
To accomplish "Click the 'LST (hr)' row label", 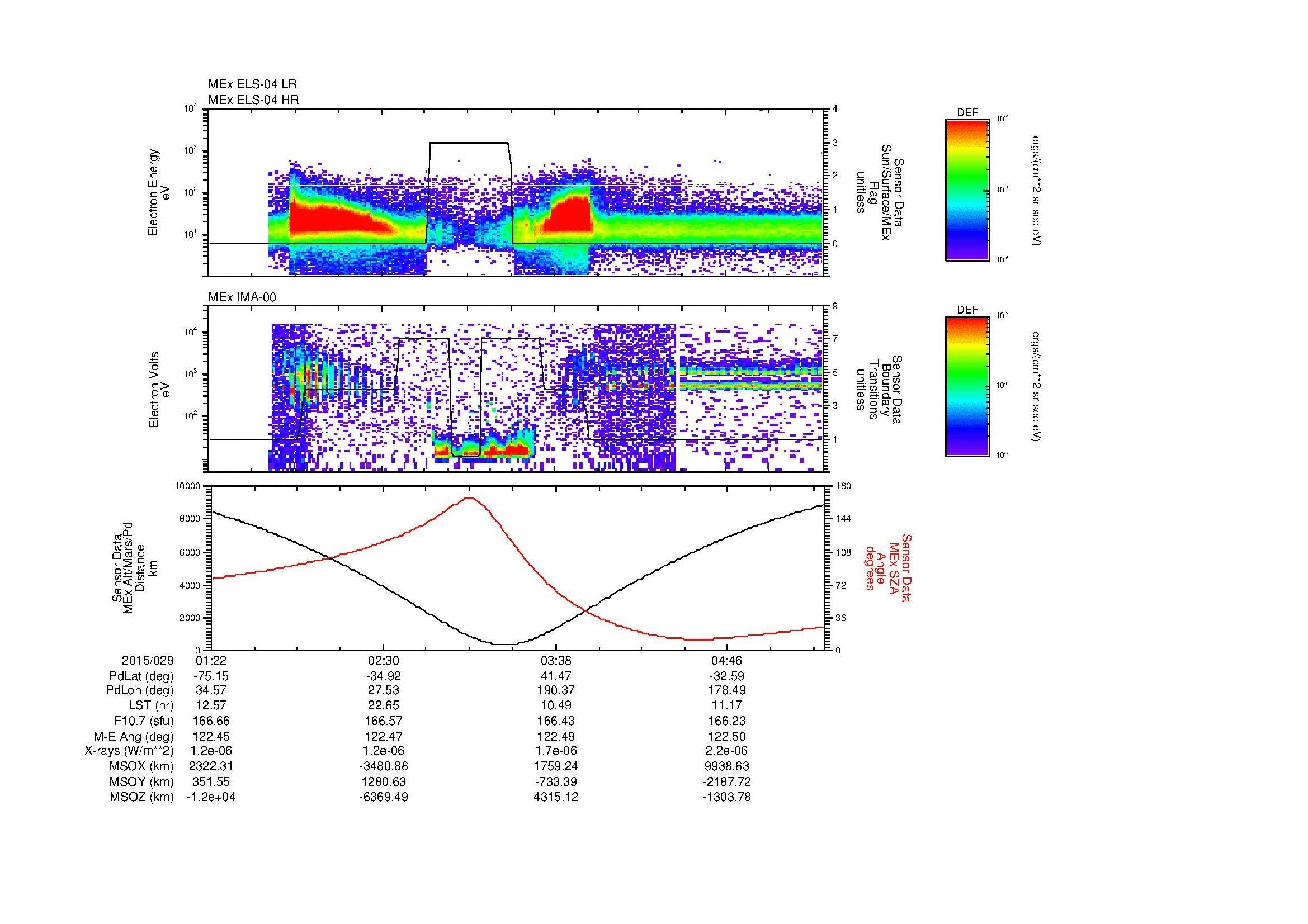I will pyautogui.click(x=151, y=706).
